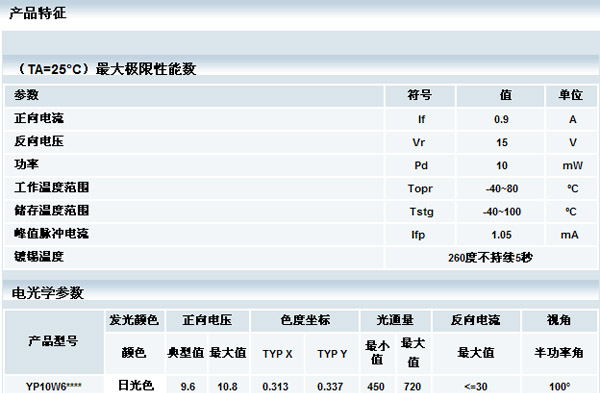Select the 反向电压 value 15
The height and width of the screenshot is (393, 600).
click(502, 142)
